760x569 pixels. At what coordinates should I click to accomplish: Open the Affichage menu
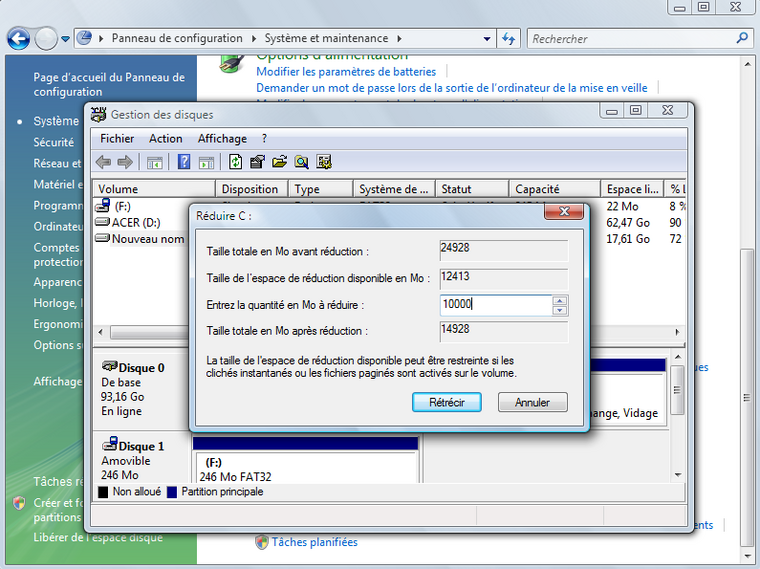[x=222, y=139]
